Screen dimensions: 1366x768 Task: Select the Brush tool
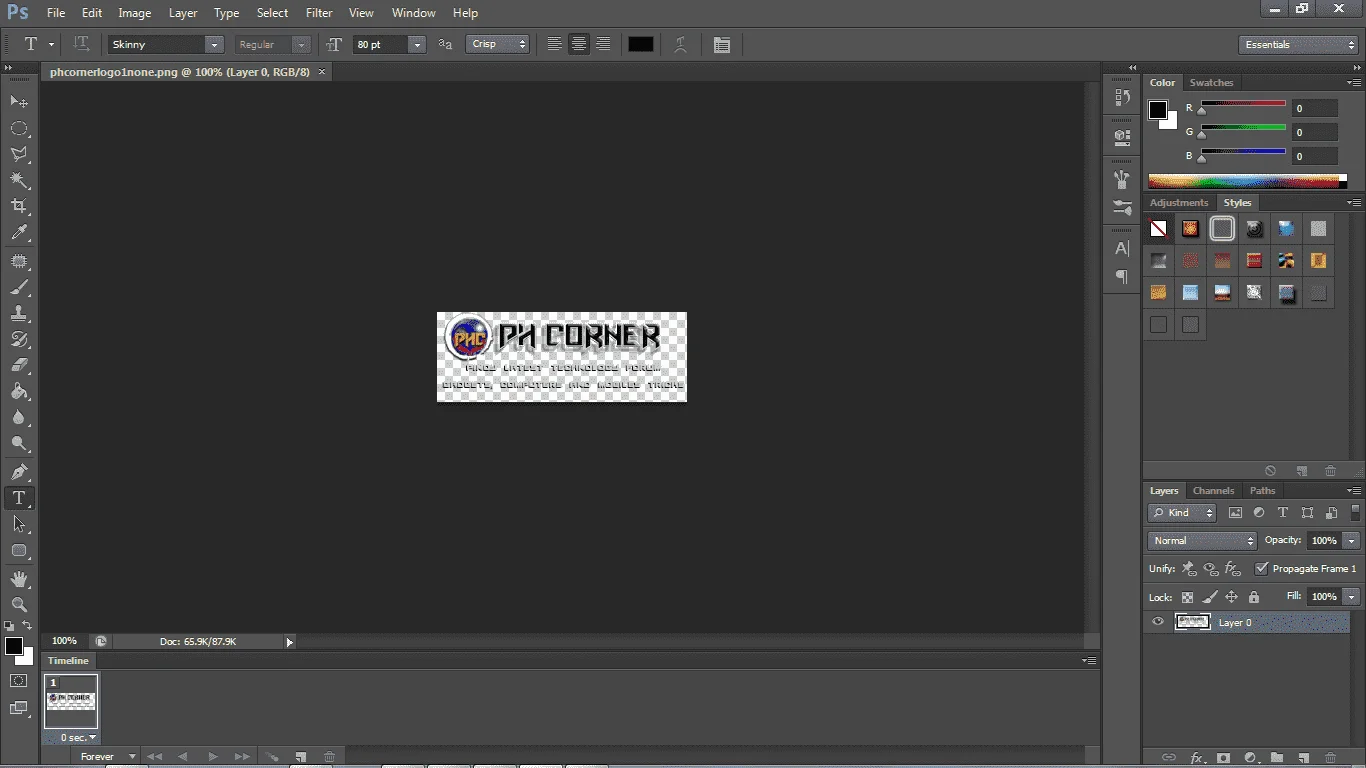click(x=19, y=287)
